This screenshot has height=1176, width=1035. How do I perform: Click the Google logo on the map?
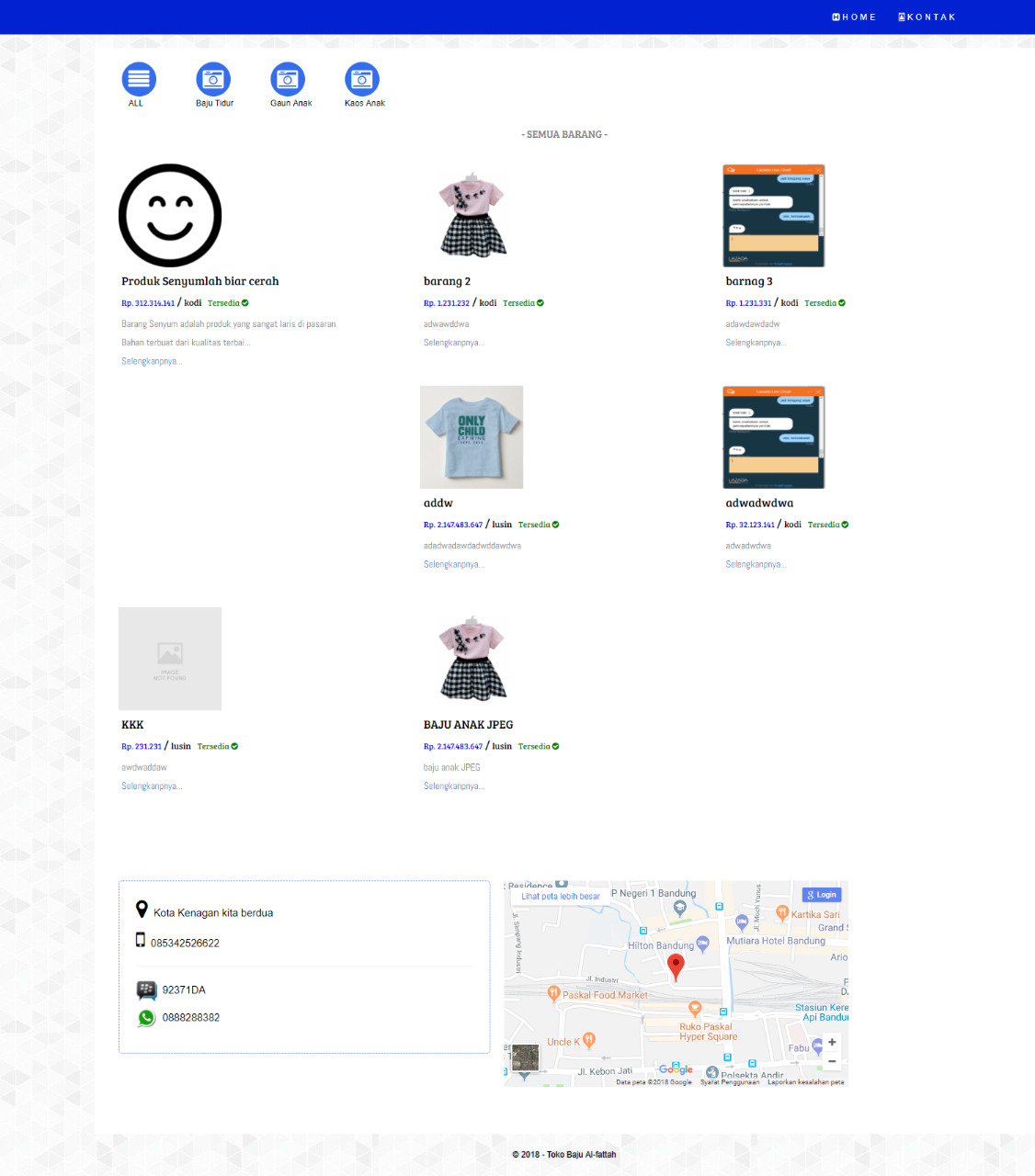pyautogui.click(x=676, y=1069)
